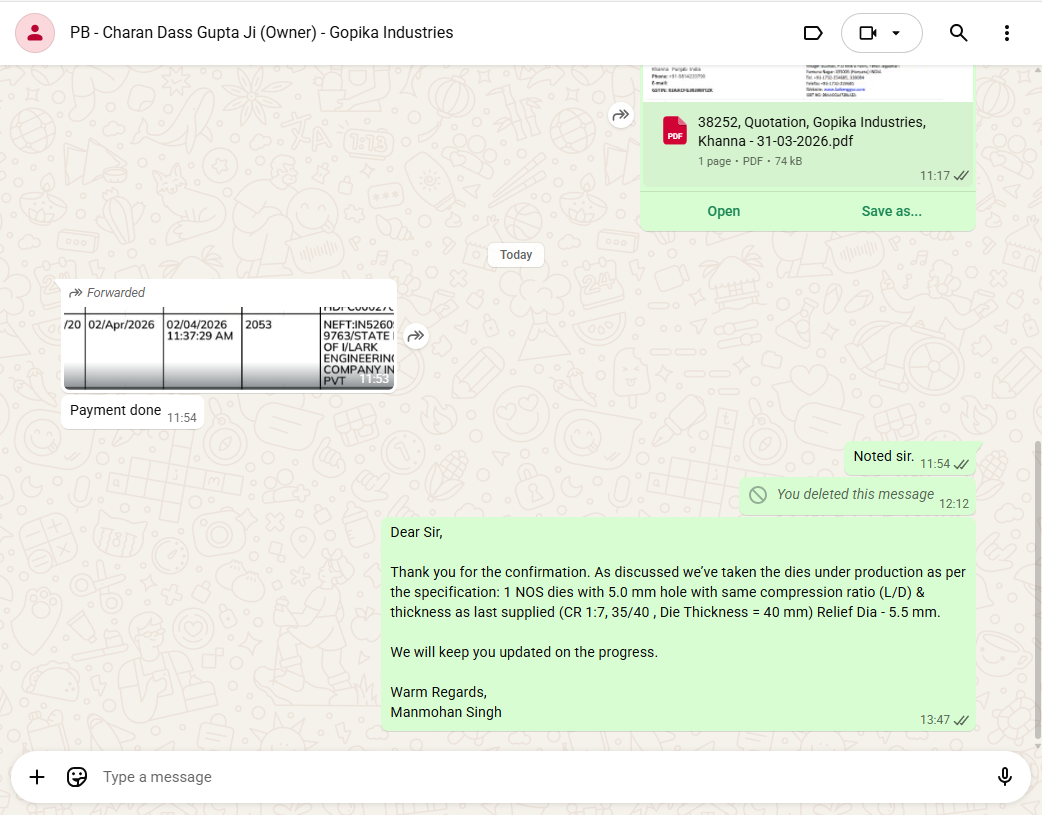1042x815 pixels.
Task: Expand the video call dropdown arrow
Action: [x=896, y=33]
